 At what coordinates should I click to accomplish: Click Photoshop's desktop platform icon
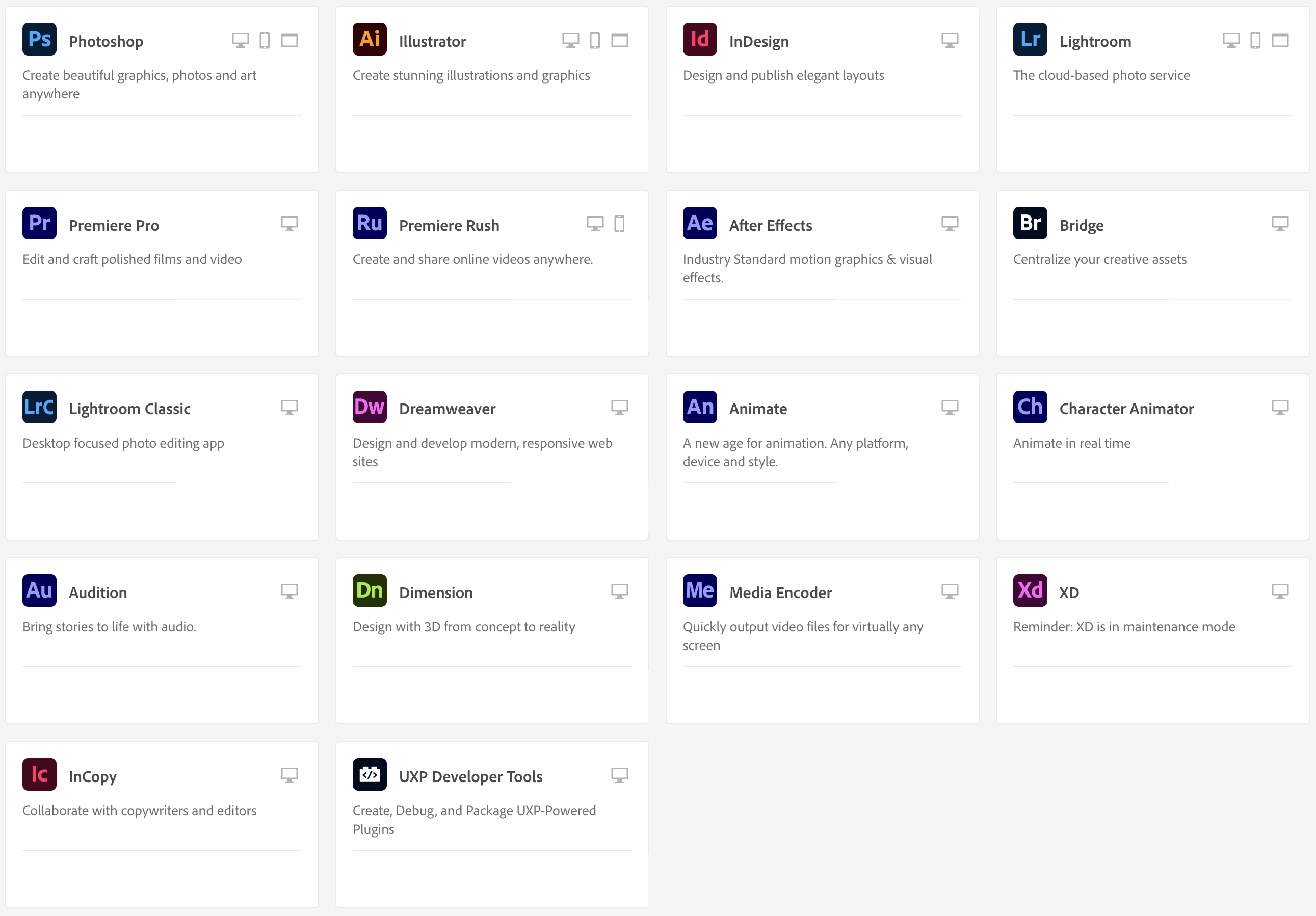click(240, 40)
